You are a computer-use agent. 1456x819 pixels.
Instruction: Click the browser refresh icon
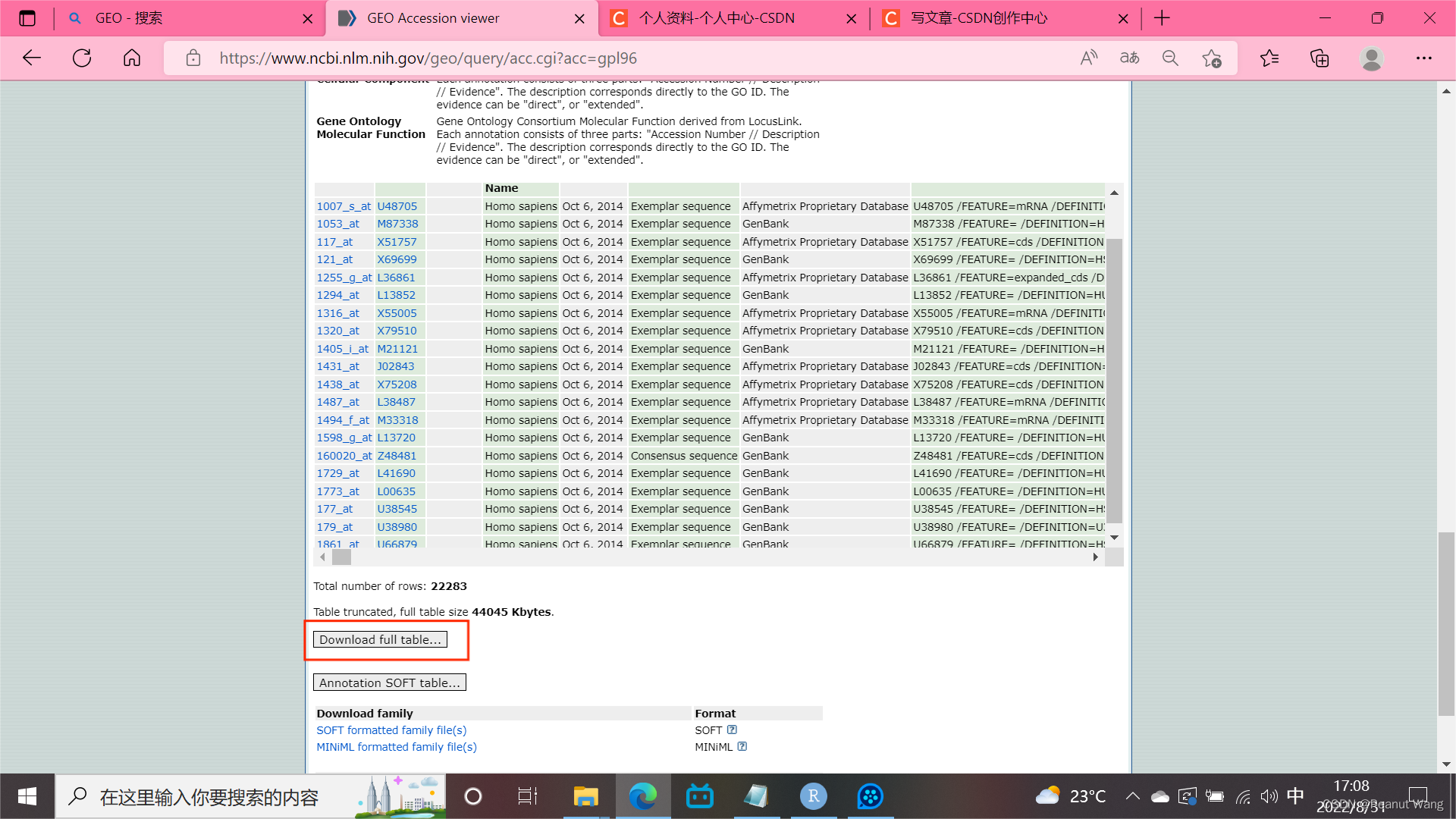pyautogui.click(x=82, y=58)
